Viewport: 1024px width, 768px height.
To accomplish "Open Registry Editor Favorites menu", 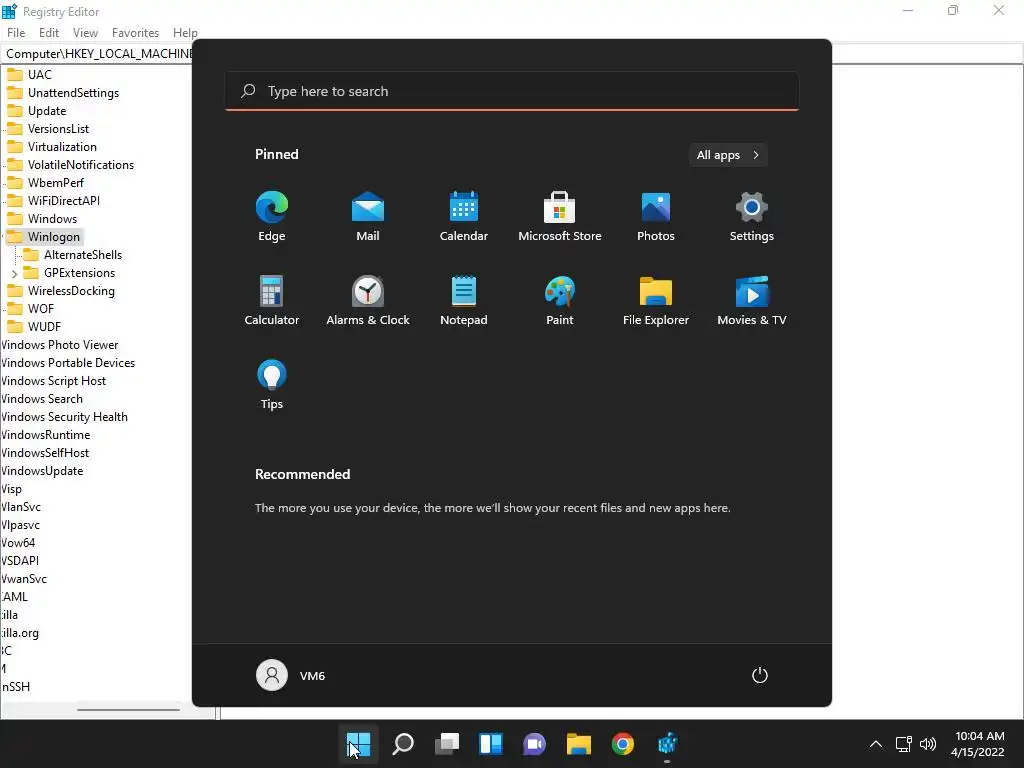I will point(135,33).
